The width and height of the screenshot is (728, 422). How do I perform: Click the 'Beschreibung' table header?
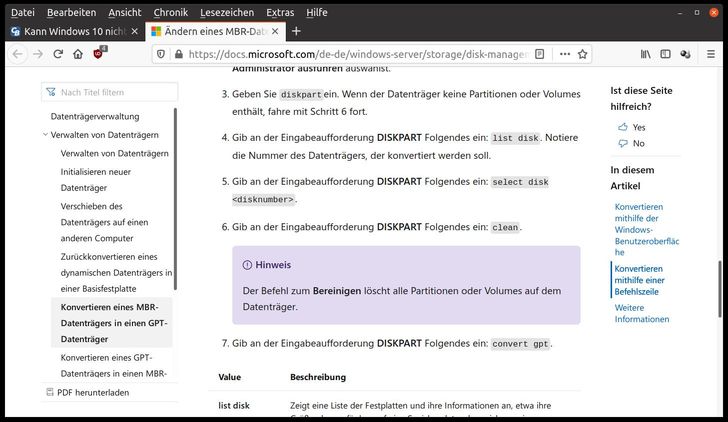[x=318, y=377]
